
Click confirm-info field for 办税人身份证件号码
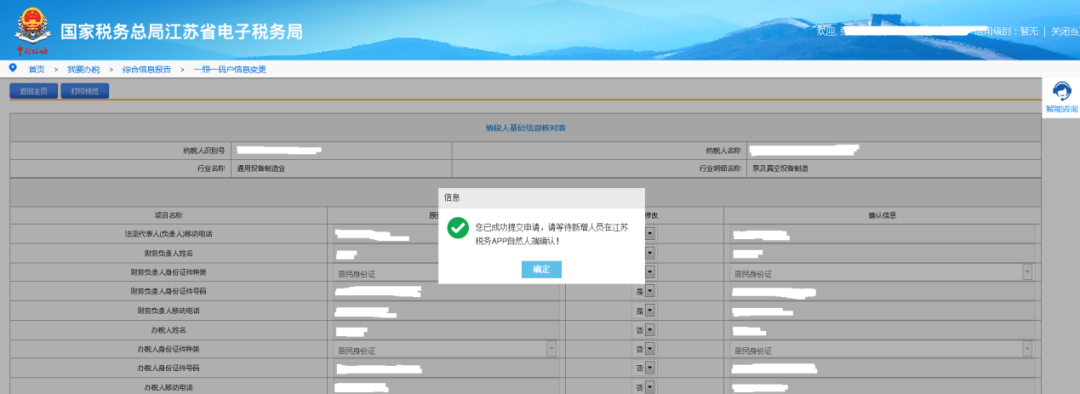[x=882, y=369]
